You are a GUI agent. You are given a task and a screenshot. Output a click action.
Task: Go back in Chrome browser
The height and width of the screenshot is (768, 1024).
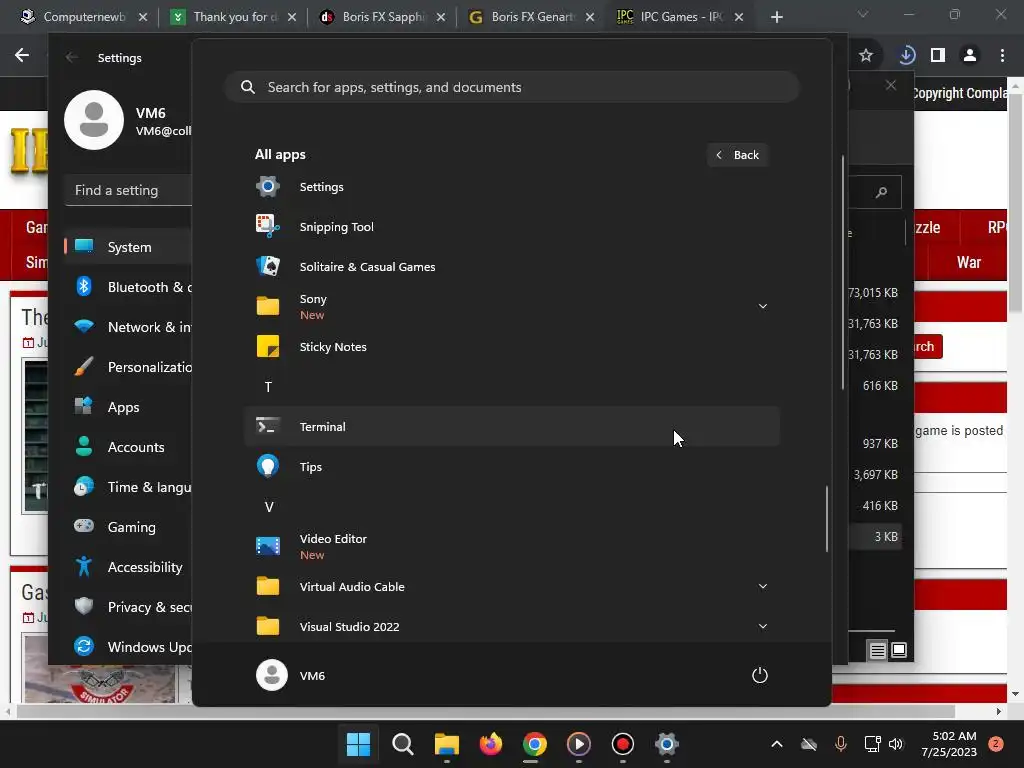click(x=22, y=56)
